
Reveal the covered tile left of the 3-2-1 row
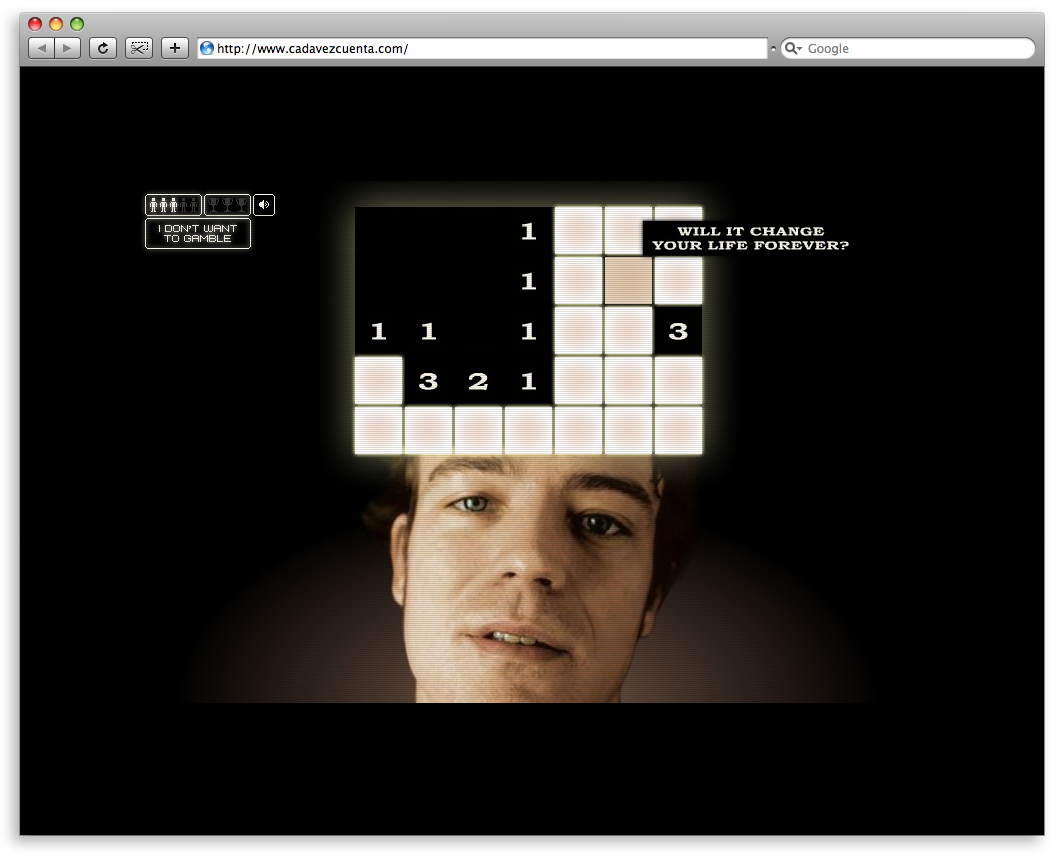pyautogui.click(x=379, y=381)
